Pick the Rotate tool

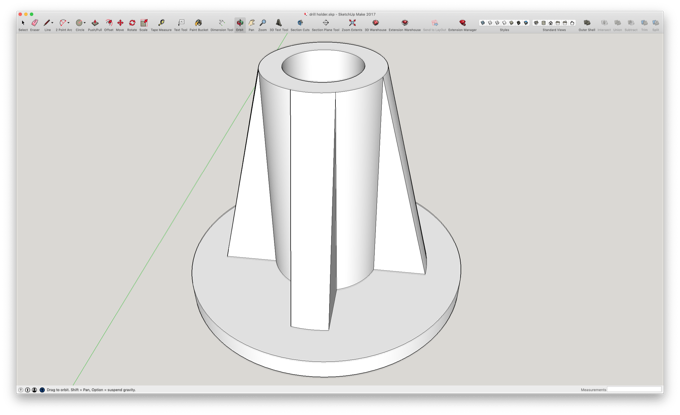click(x=132, y=23)
